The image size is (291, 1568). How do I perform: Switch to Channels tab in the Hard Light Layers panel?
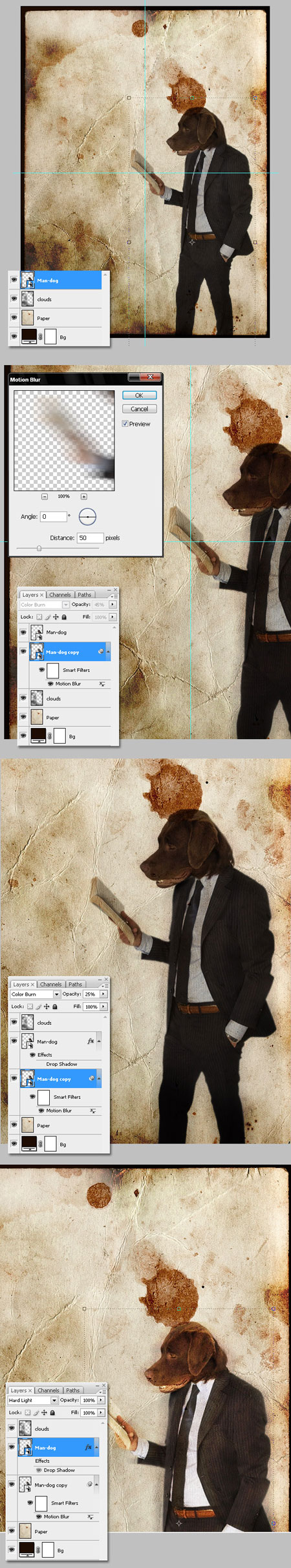(x=48, y=1390)
